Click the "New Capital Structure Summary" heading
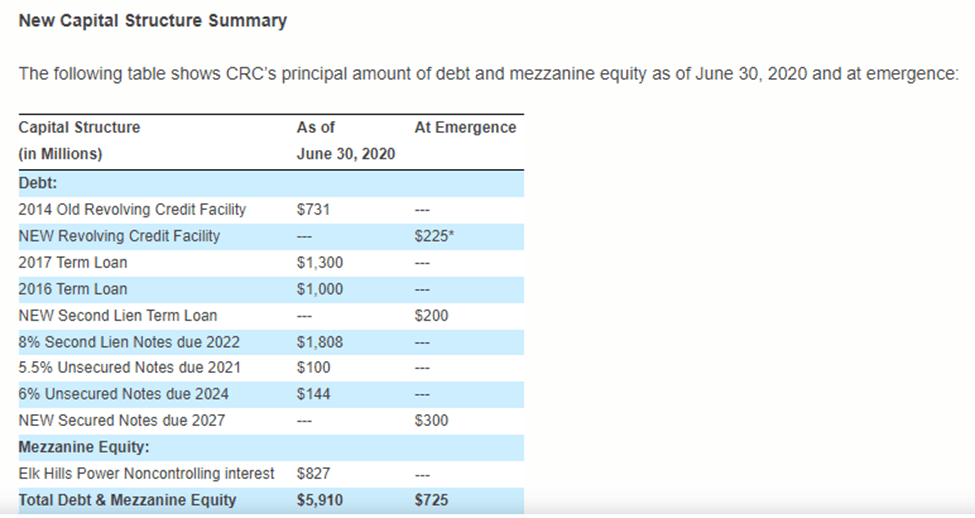 tap(153, 20)
